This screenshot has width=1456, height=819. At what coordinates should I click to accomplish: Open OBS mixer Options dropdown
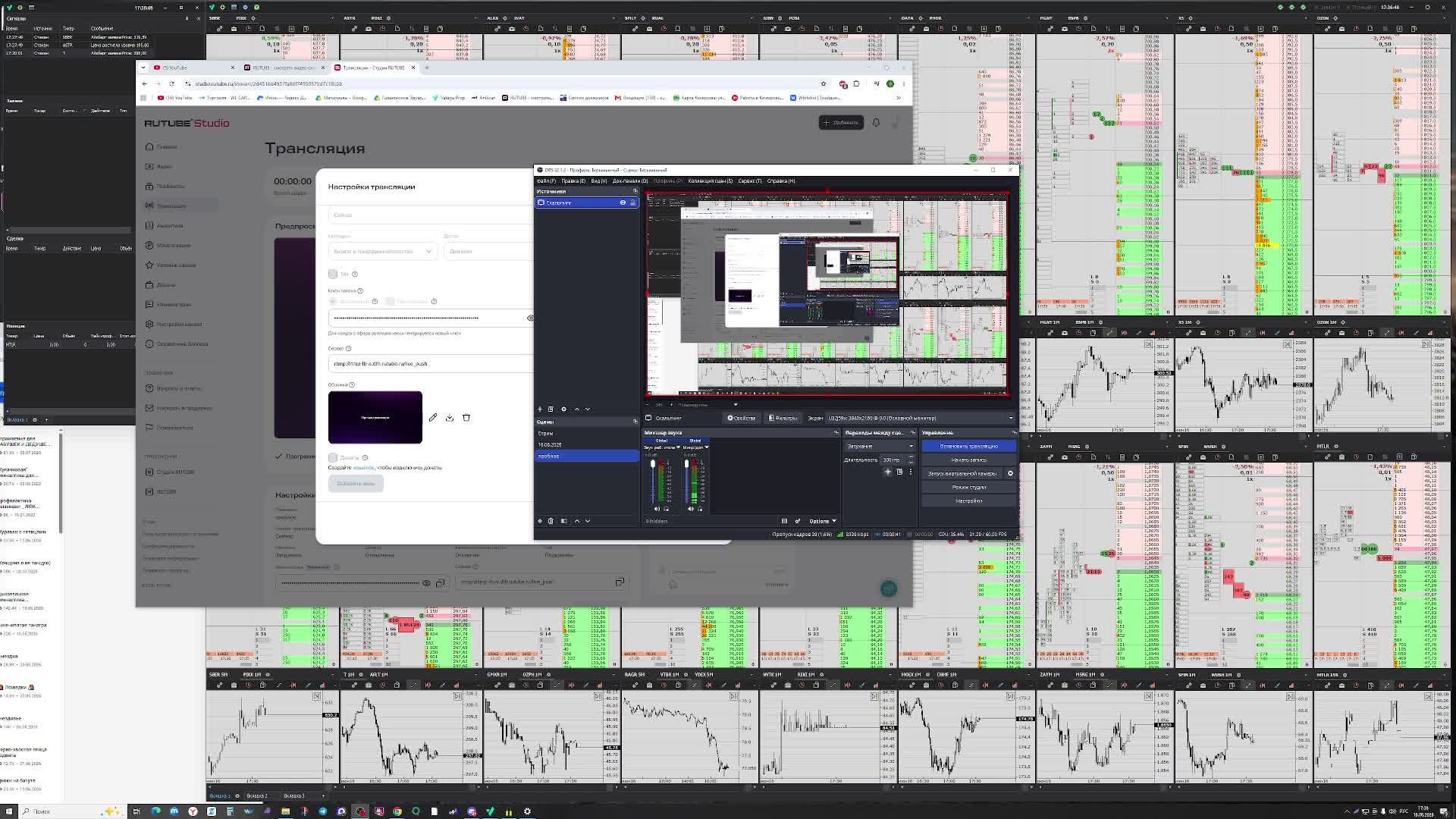tap(823, 521)
